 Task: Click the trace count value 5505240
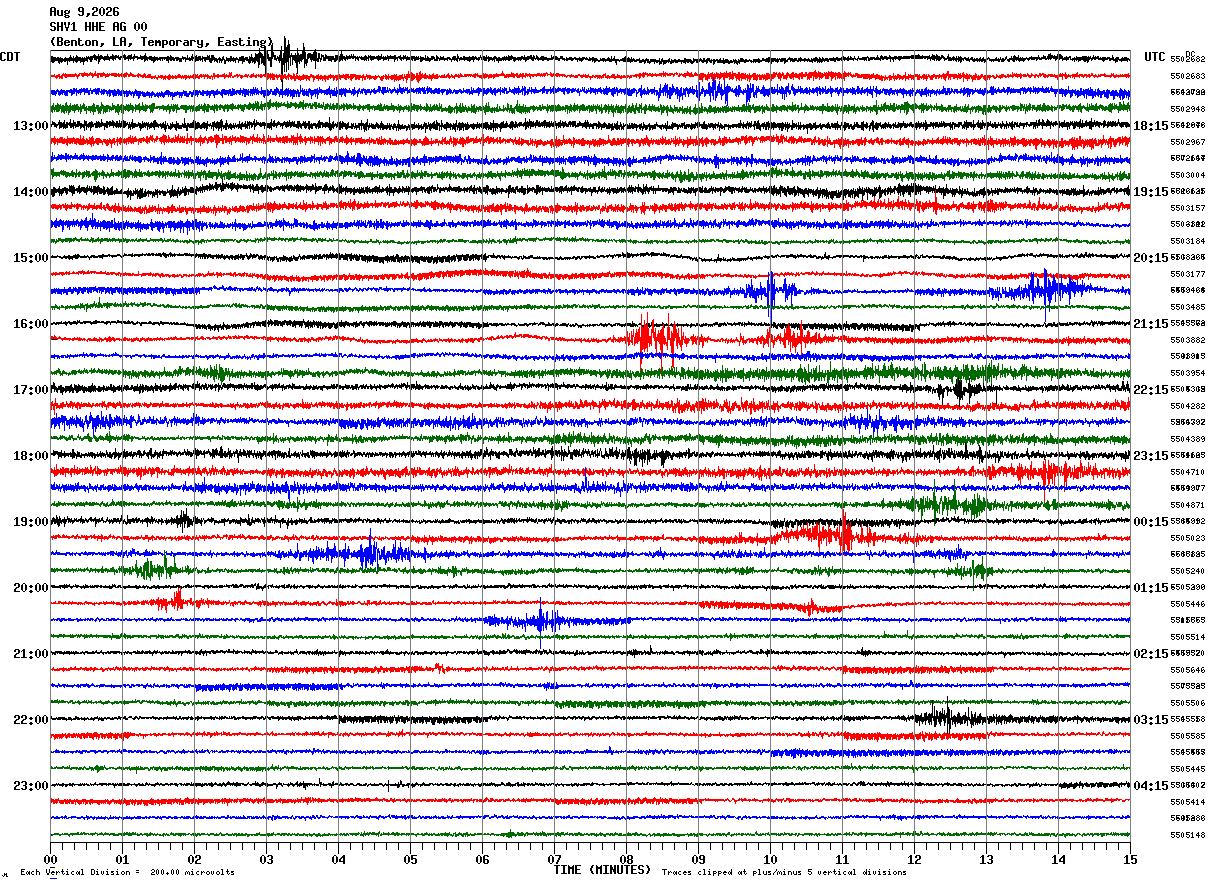coord(1187,571)
